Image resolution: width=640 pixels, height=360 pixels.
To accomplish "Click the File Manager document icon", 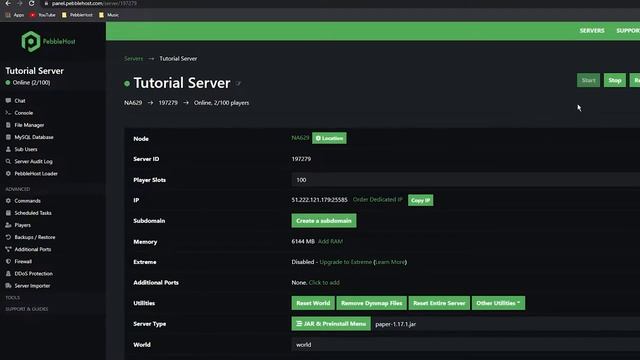I will pyautogui.click(x=8, y=125).
